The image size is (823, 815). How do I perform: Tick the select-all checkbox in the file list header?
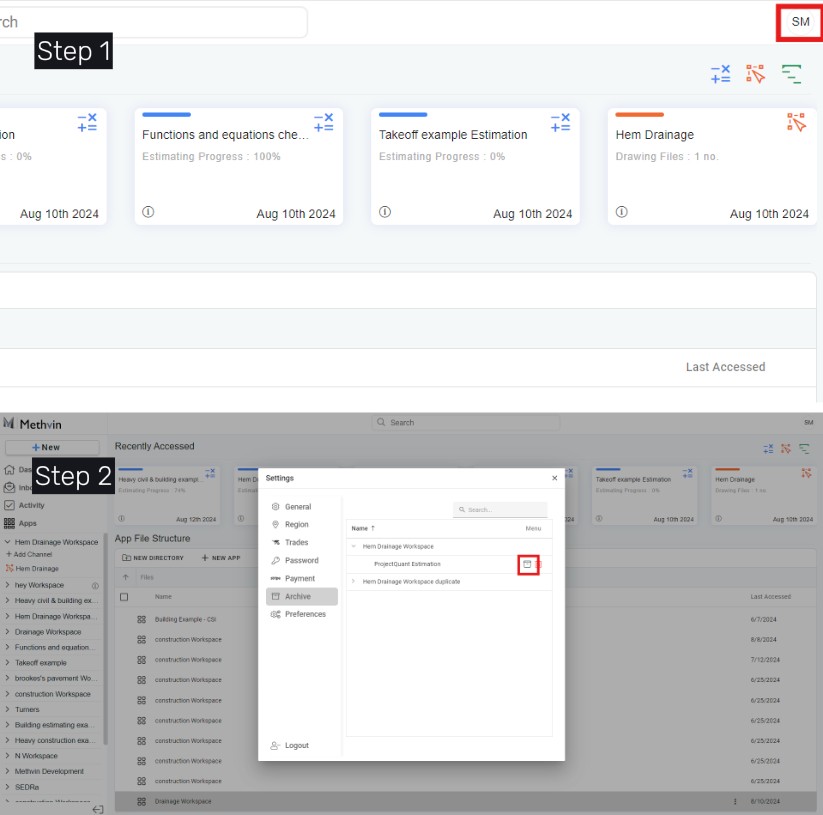click(x=124, y=597)
